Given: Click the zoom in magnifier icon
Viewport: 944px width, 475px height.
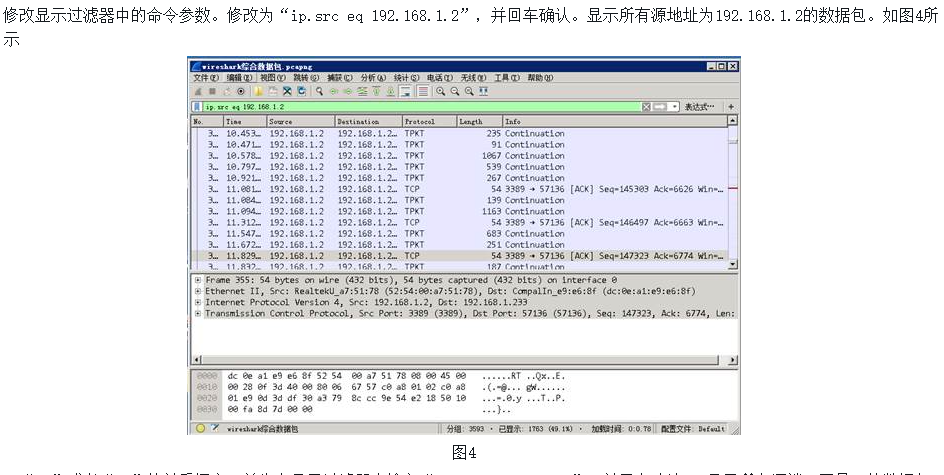Looking at the screenshot, I should point(441,92).
